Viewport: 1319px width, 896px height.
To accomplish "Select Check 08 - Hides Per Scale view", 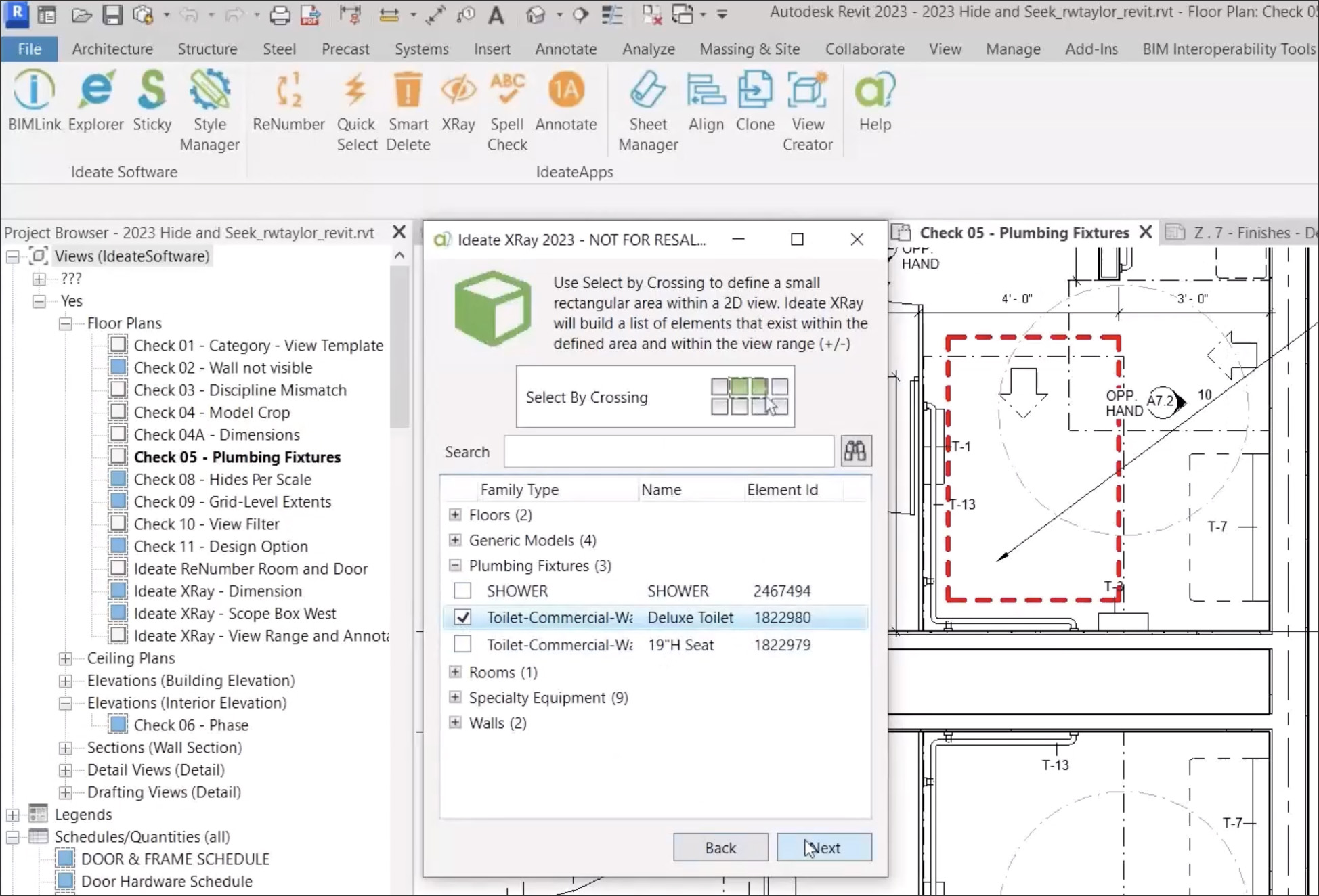I will coord(222,479).
